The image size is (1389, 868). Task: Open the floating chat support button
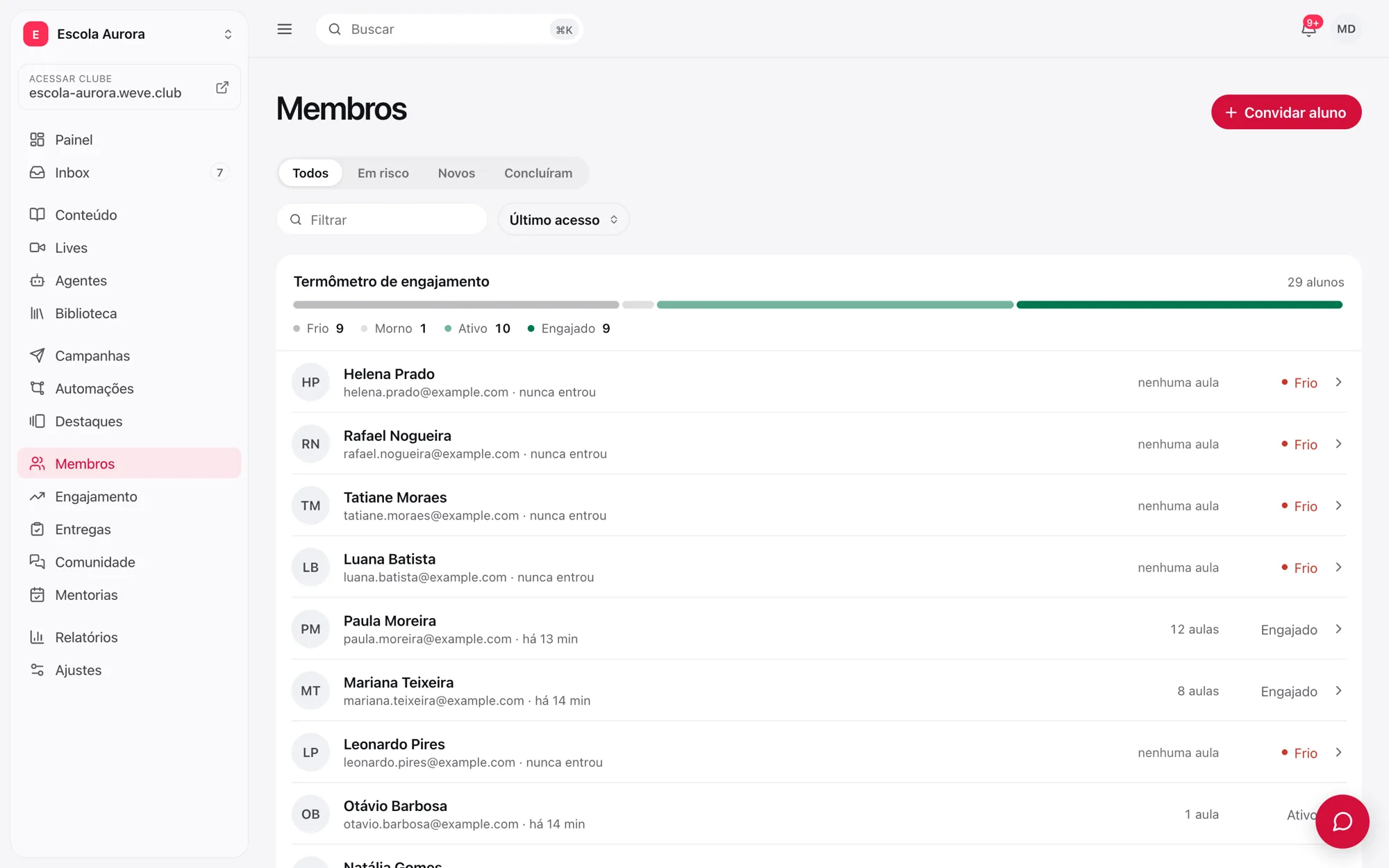coord(1342,821)
